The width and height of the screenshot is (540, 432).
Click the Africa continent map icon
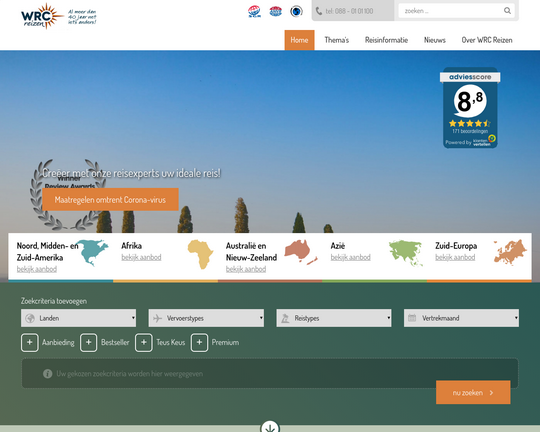(201, 254)
